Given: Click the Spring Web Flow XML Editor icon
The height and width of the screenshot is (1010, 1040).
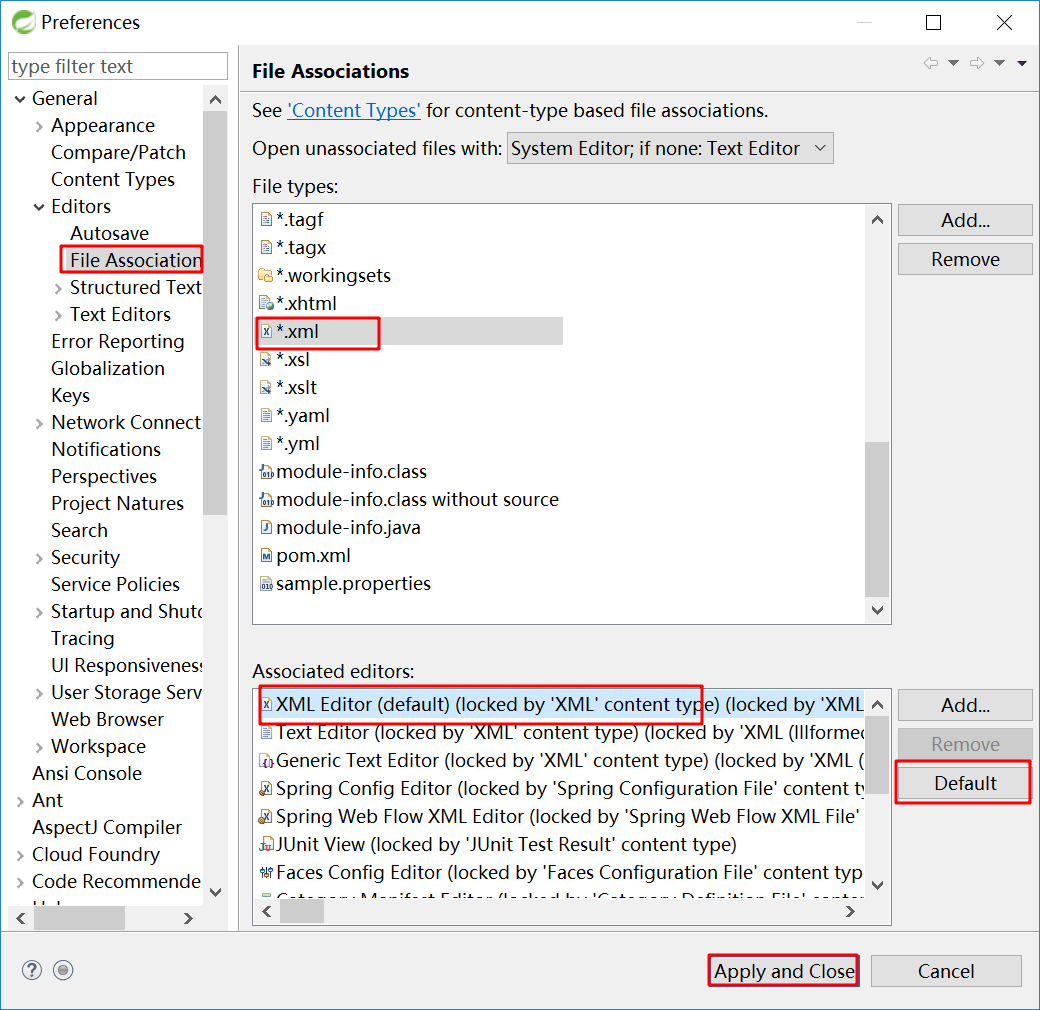Looking at the screenshot, I should click(266, 816).
